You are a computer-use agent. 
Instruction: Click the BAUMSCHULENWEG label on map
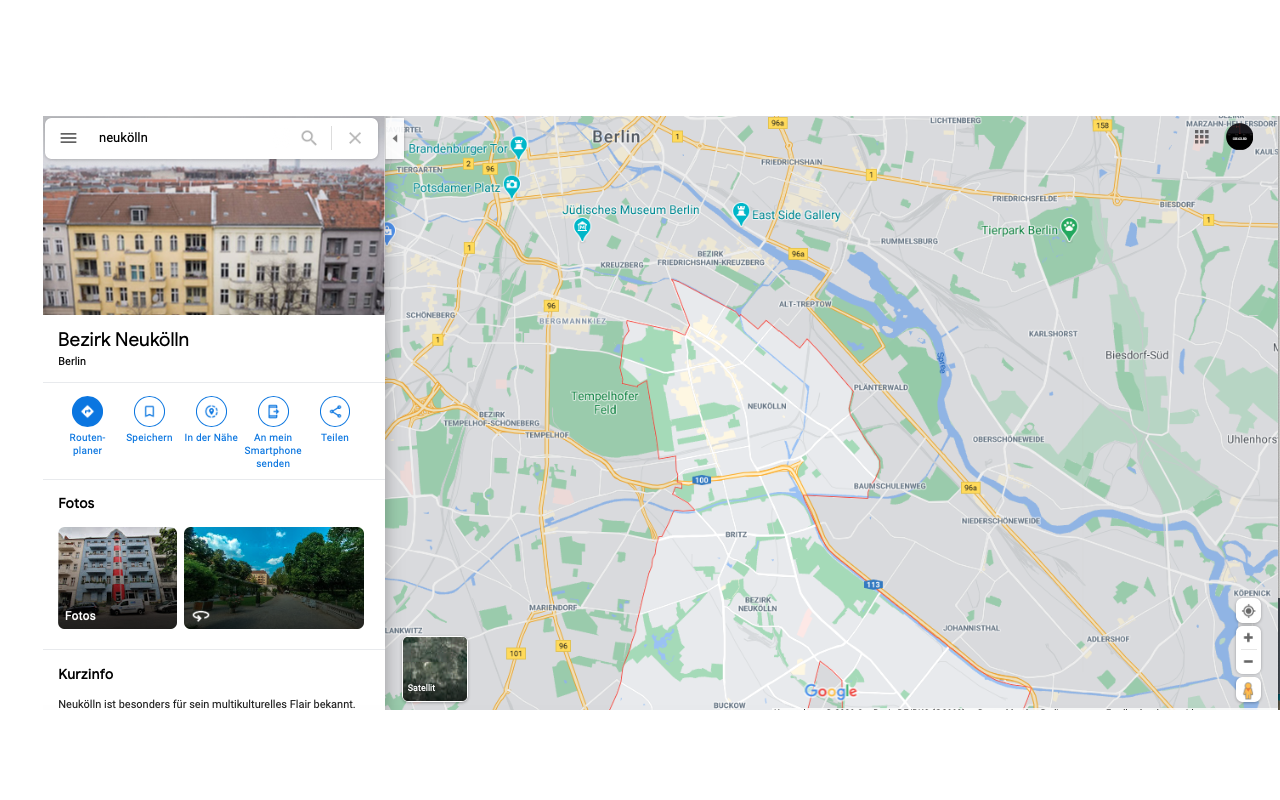tap(890, 485)
